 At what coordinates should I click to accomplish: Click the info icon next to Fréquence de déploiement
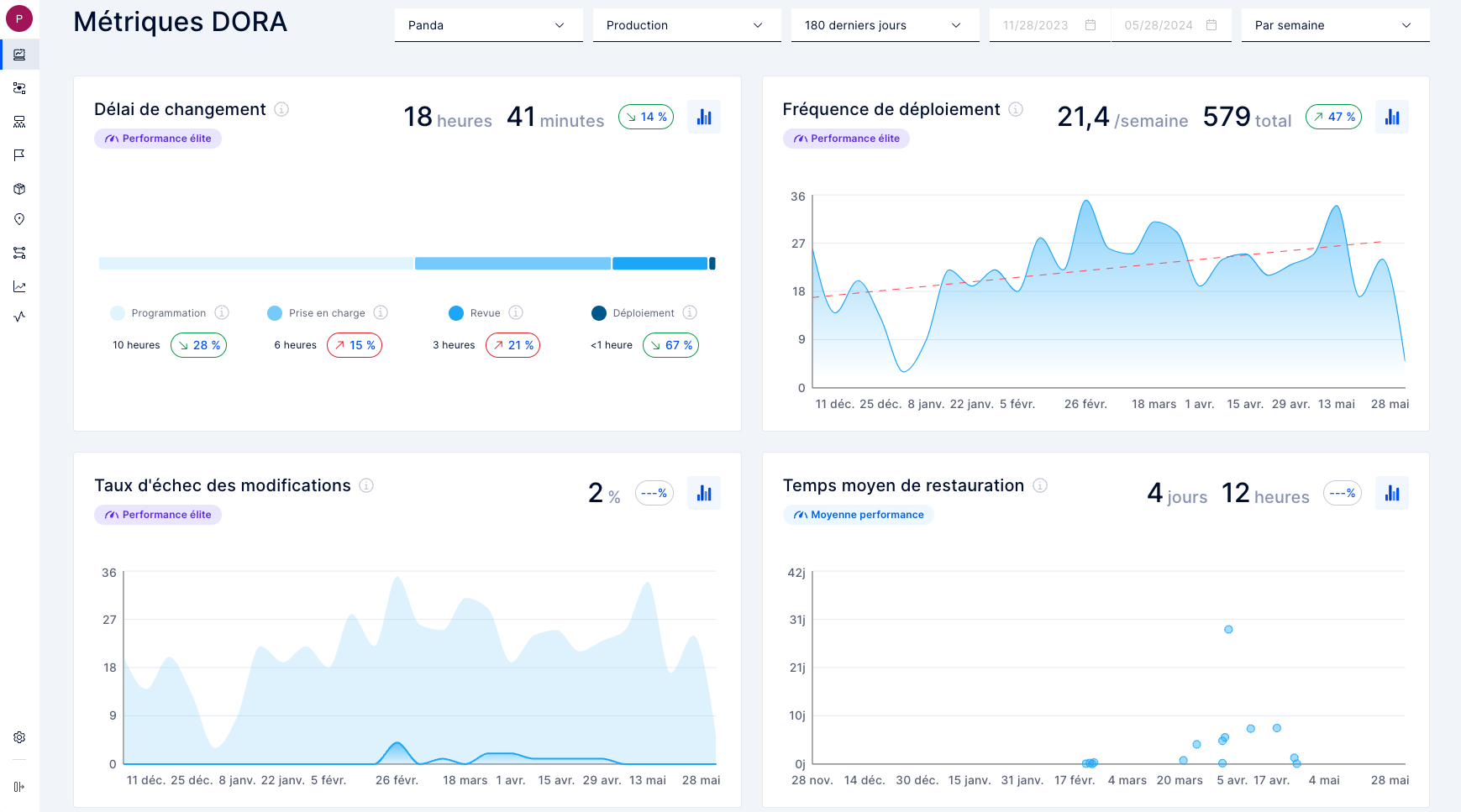click(1016, 109)
